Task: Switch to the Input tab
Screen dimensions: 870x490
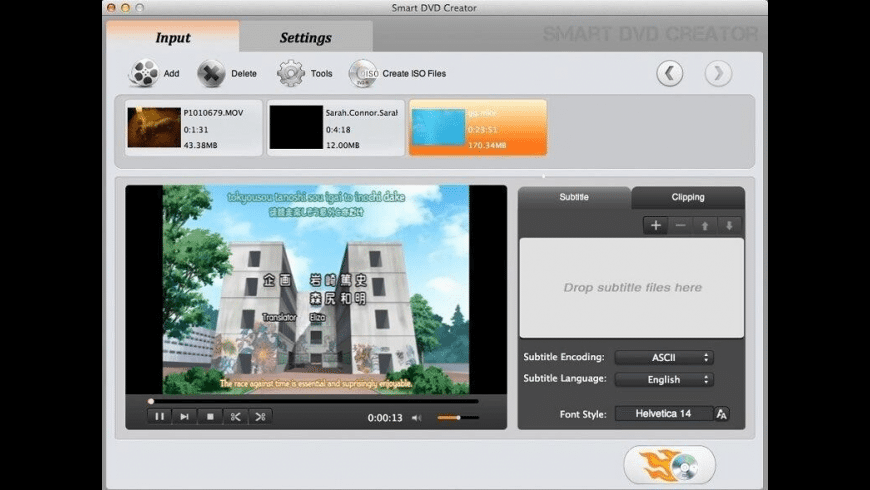Action: tap(173, 37)
